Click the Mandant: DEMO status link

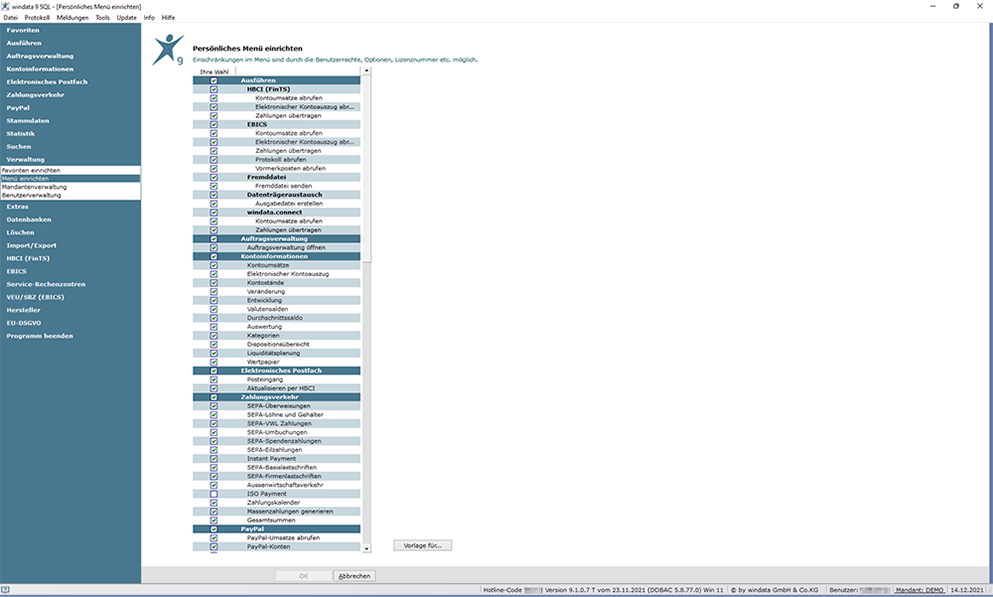920,590
